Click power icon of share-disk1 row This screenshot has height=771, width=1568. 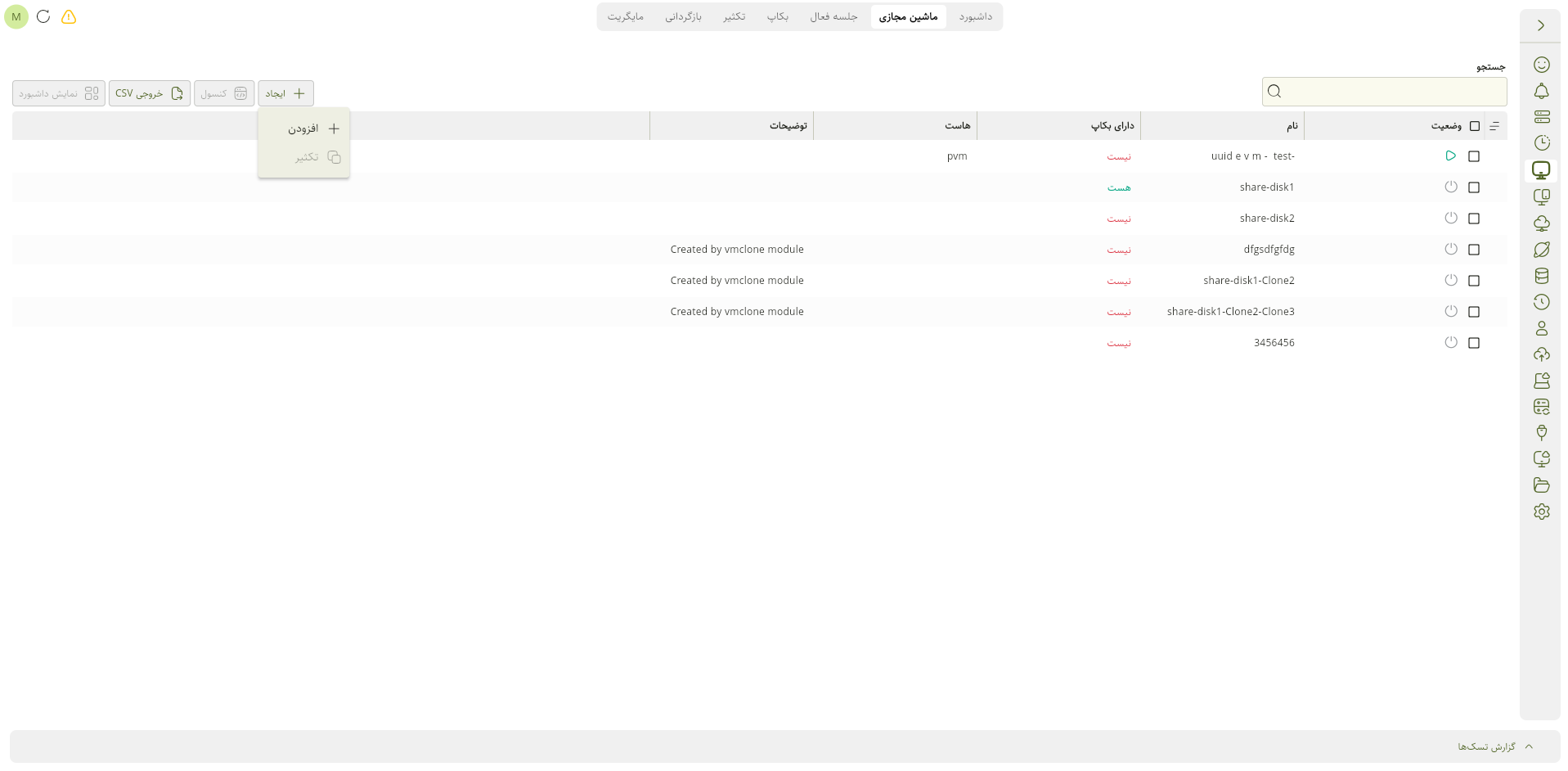1451,187
